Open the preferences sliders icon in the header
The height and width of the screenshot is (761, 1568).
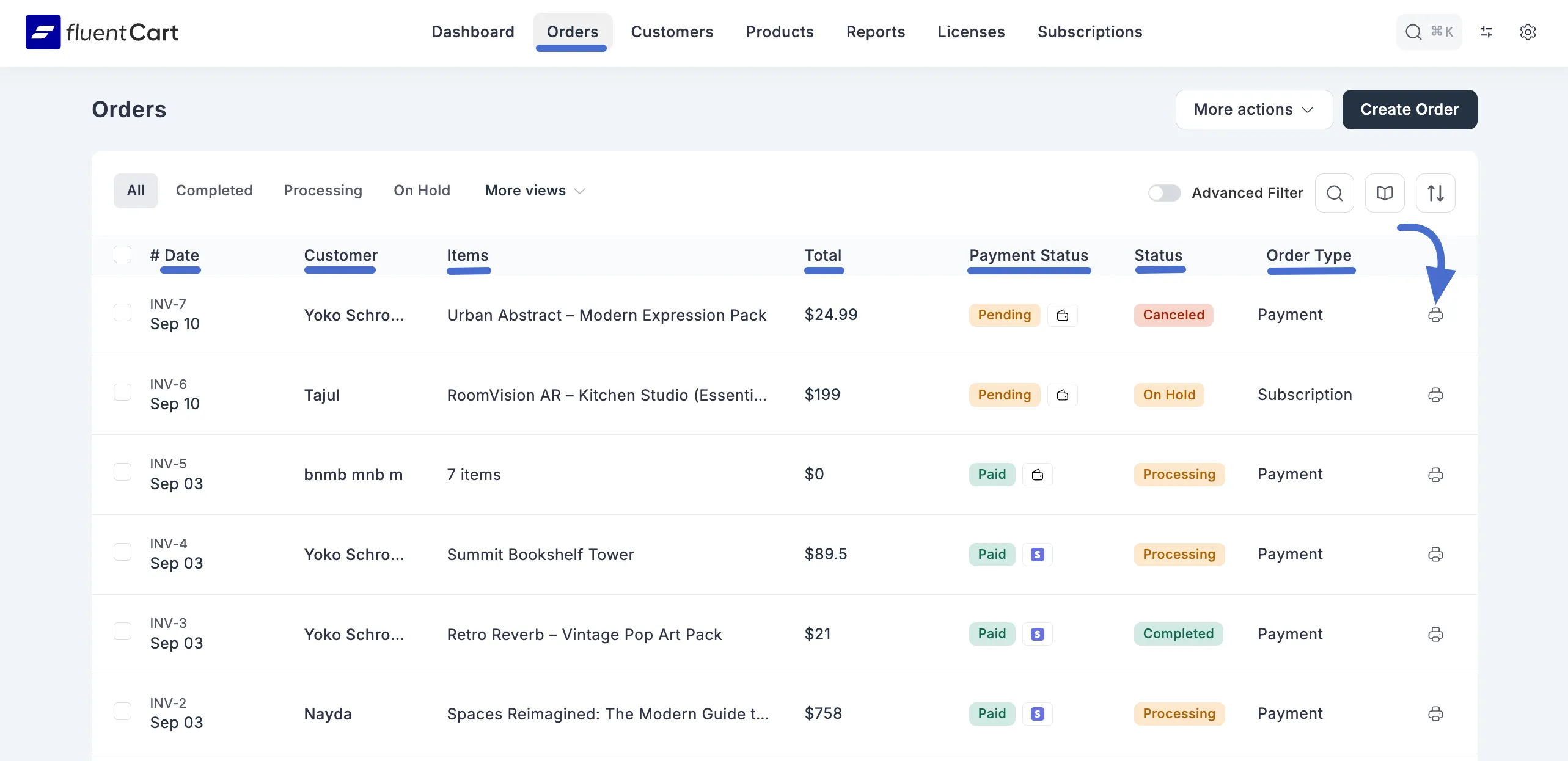(x=1486, y=32)
